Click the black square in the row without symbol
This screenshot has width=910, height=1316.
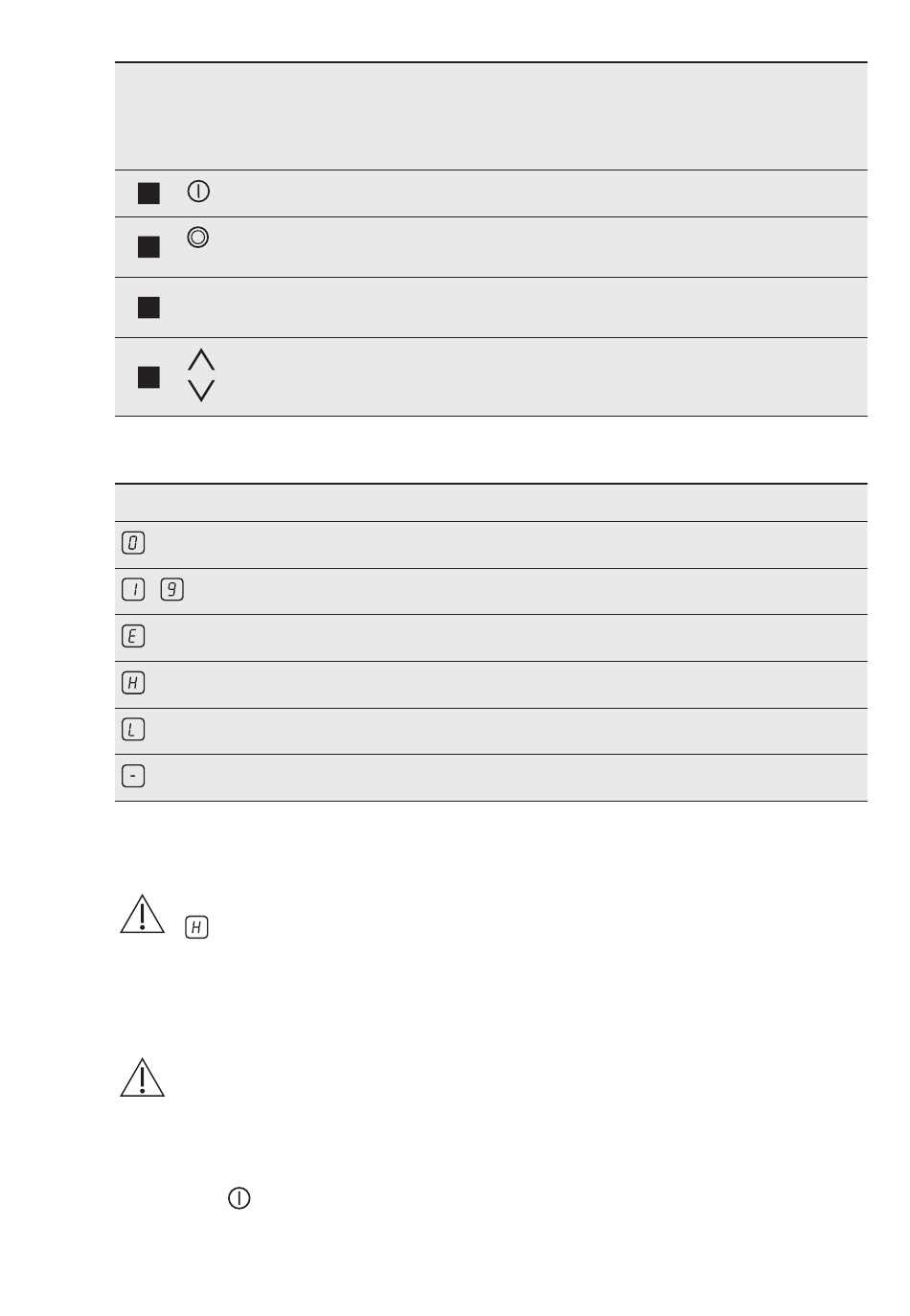point(148,307)
